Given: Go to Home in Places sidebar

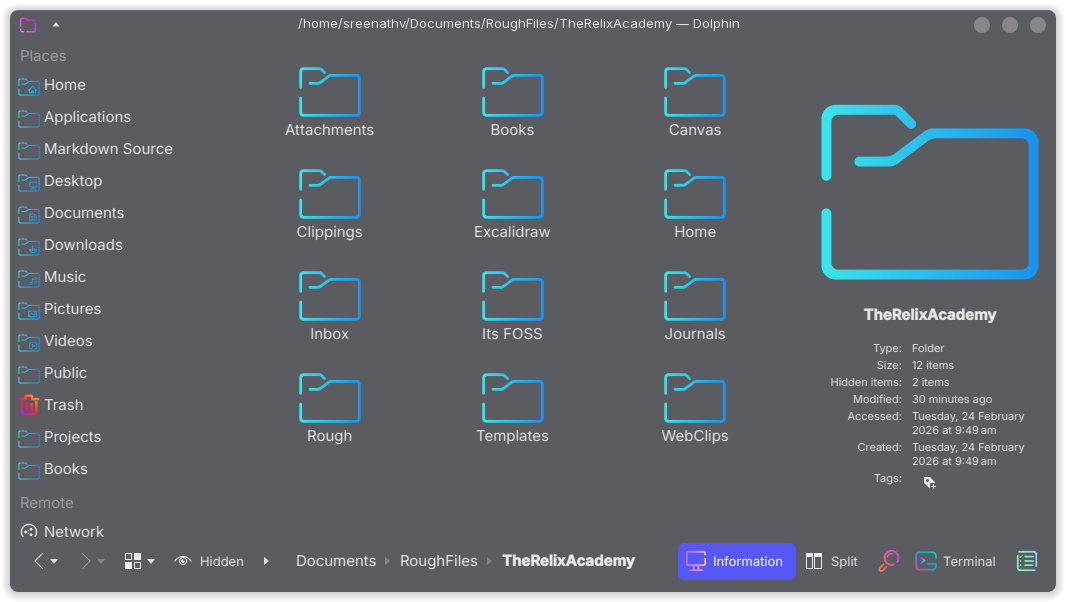Looking at the screenshot, I should tap(52, 85).
